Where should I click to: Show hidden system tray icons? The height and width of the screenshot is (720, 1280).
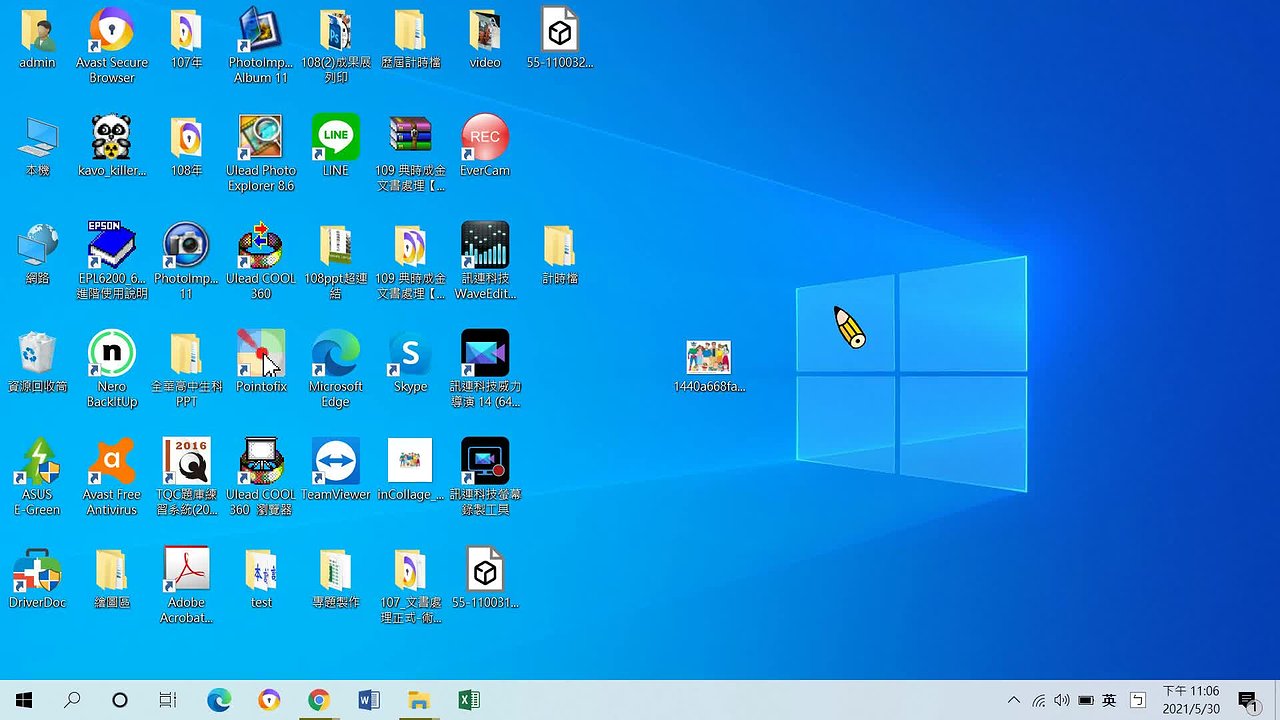(x=1014, y=700)
